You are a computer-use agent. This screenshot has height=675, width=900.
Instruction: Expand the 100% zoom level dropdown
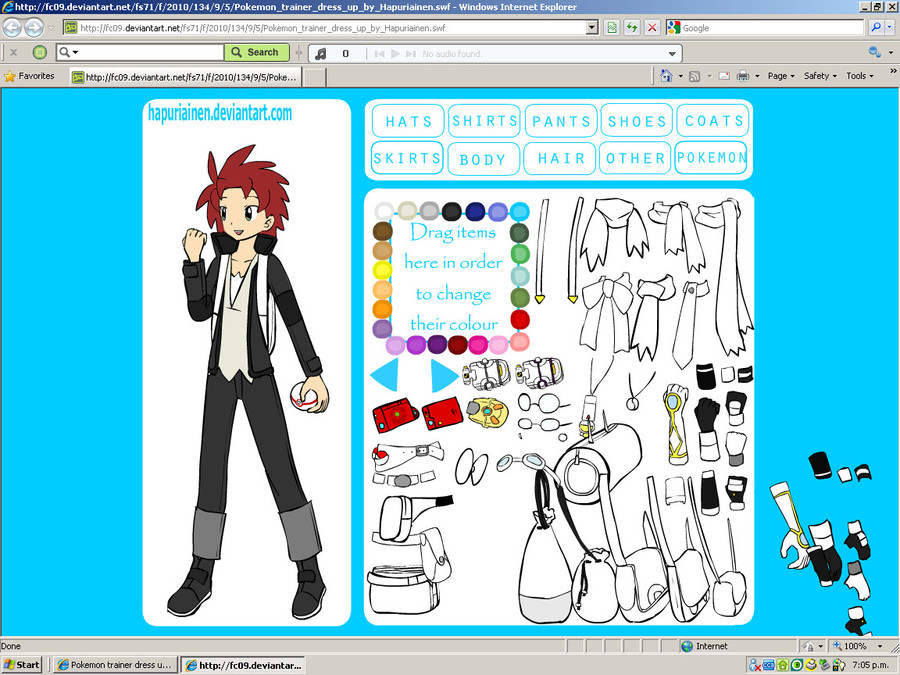pos(880,646)
